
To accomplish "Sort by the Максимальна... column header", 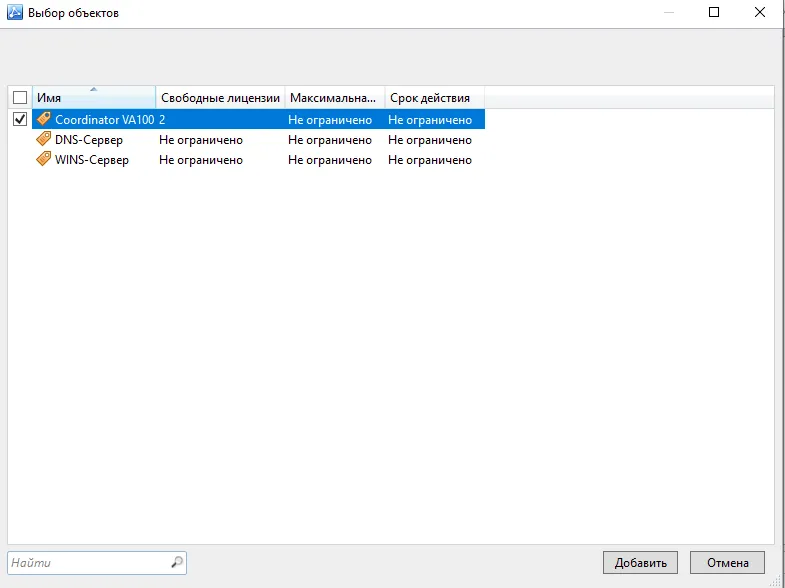I will pyautogui.click(x=335, y=97).
